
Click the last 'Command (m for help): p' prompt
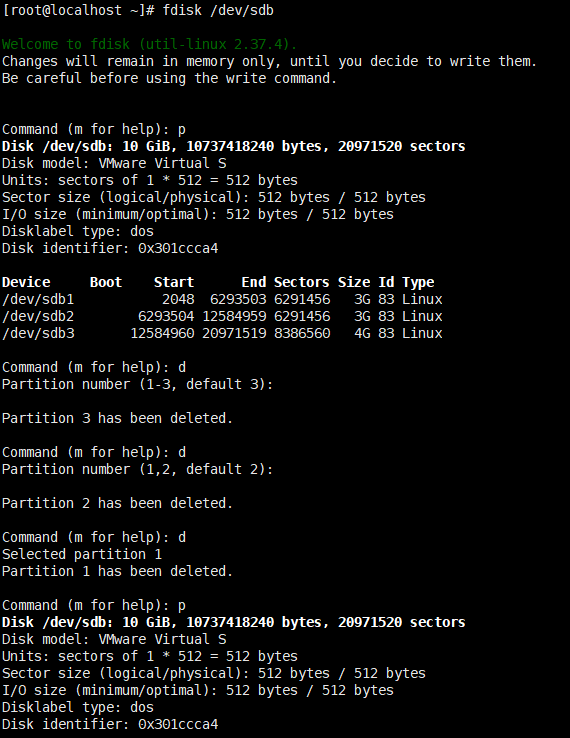click(x=94, y=605)
